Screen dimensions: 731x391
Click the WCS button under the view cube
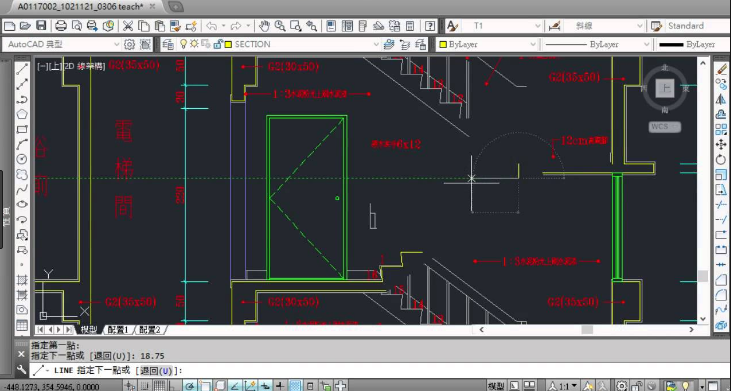click(664, 127)
